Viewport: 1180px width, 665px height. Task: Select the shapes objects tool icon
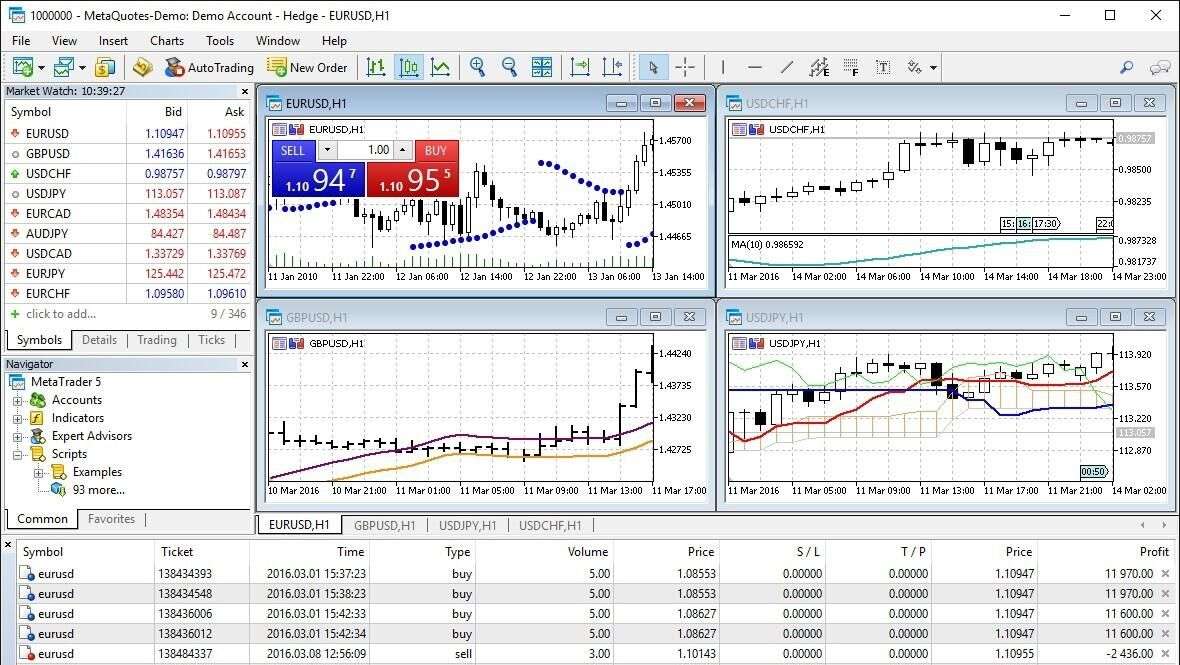[914, 68]
